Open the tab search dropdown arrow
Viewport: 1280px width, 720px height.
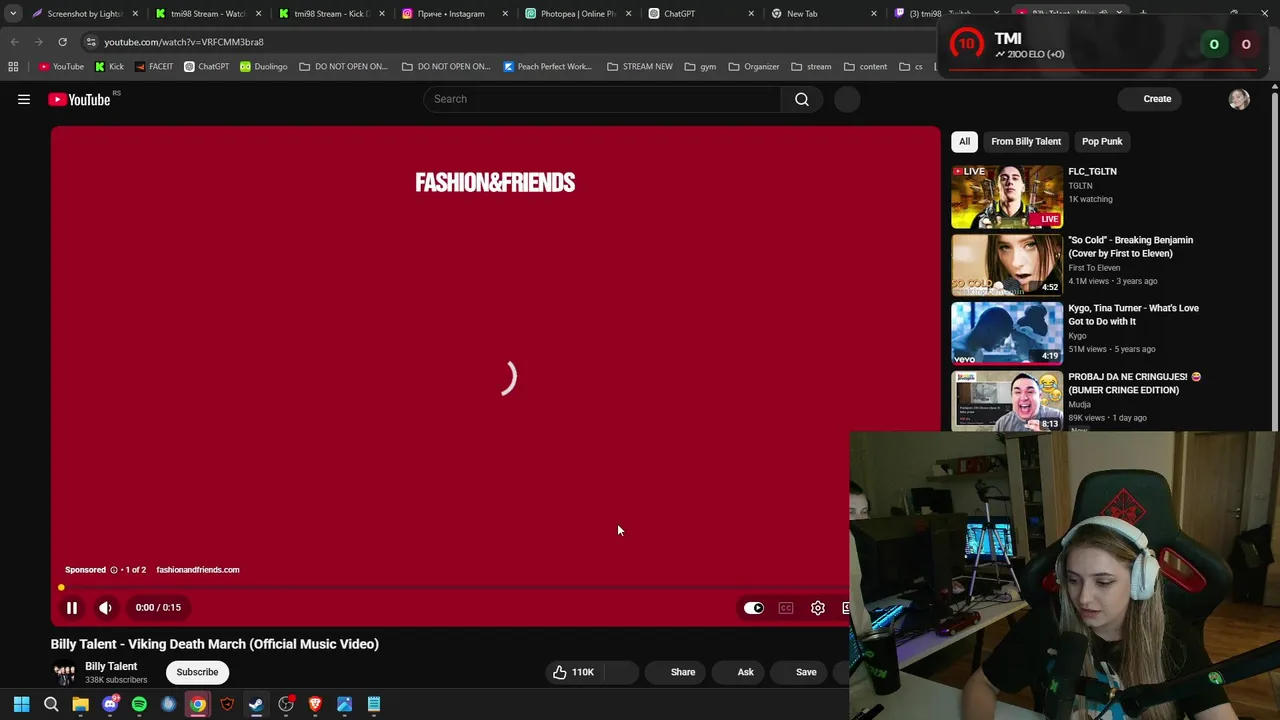(13, 14)
